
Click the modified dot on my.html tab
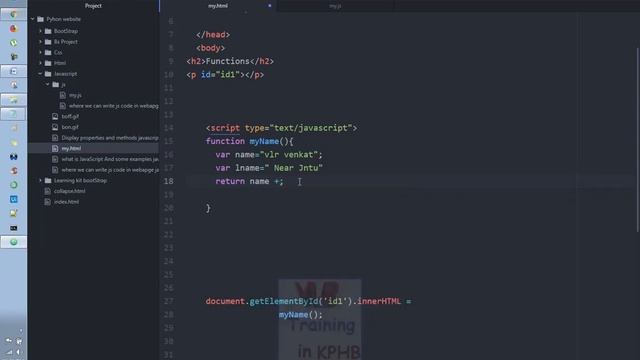(270, 6)
